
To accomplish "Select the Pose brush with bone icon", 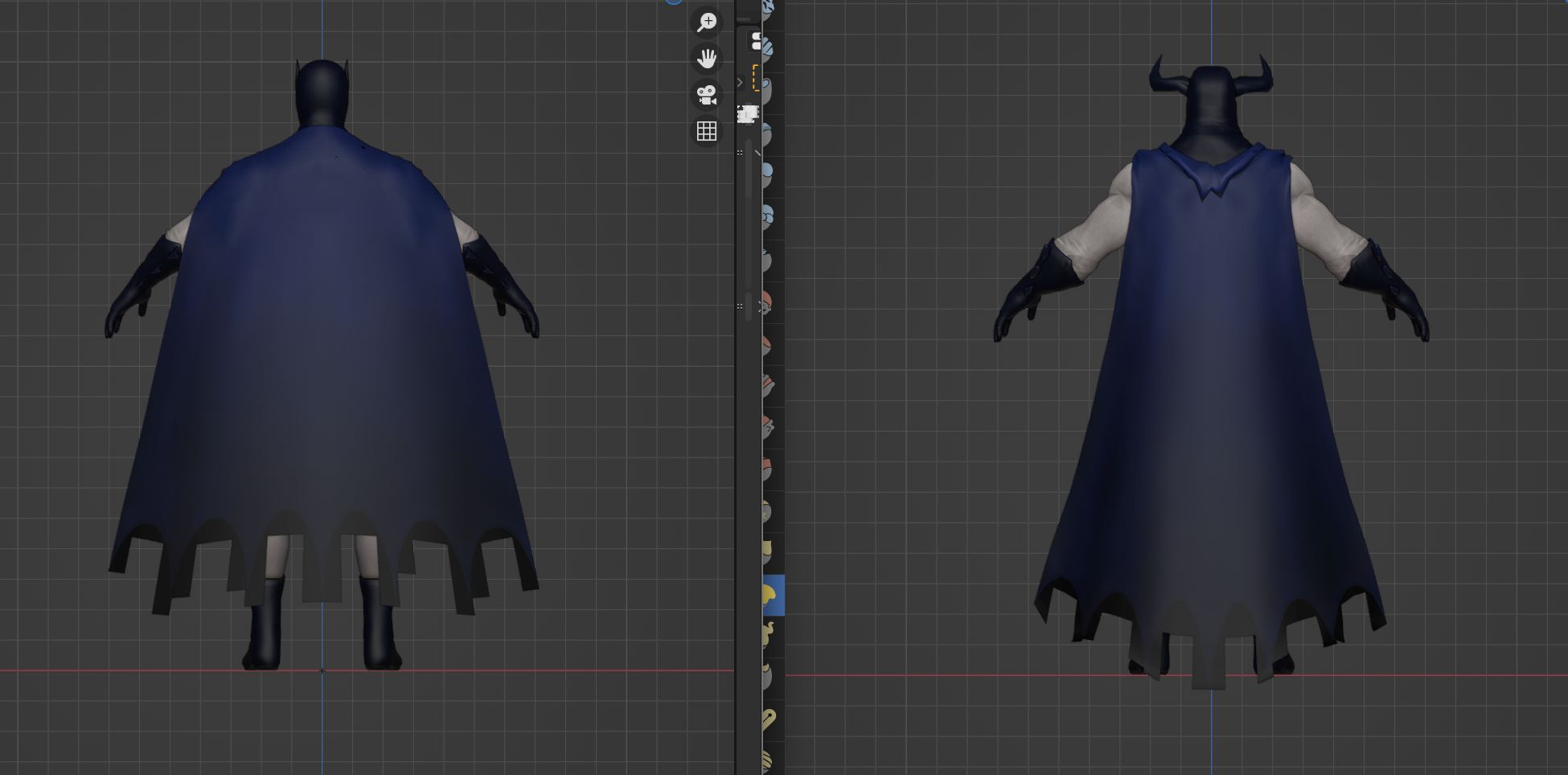I will point(768,720).
